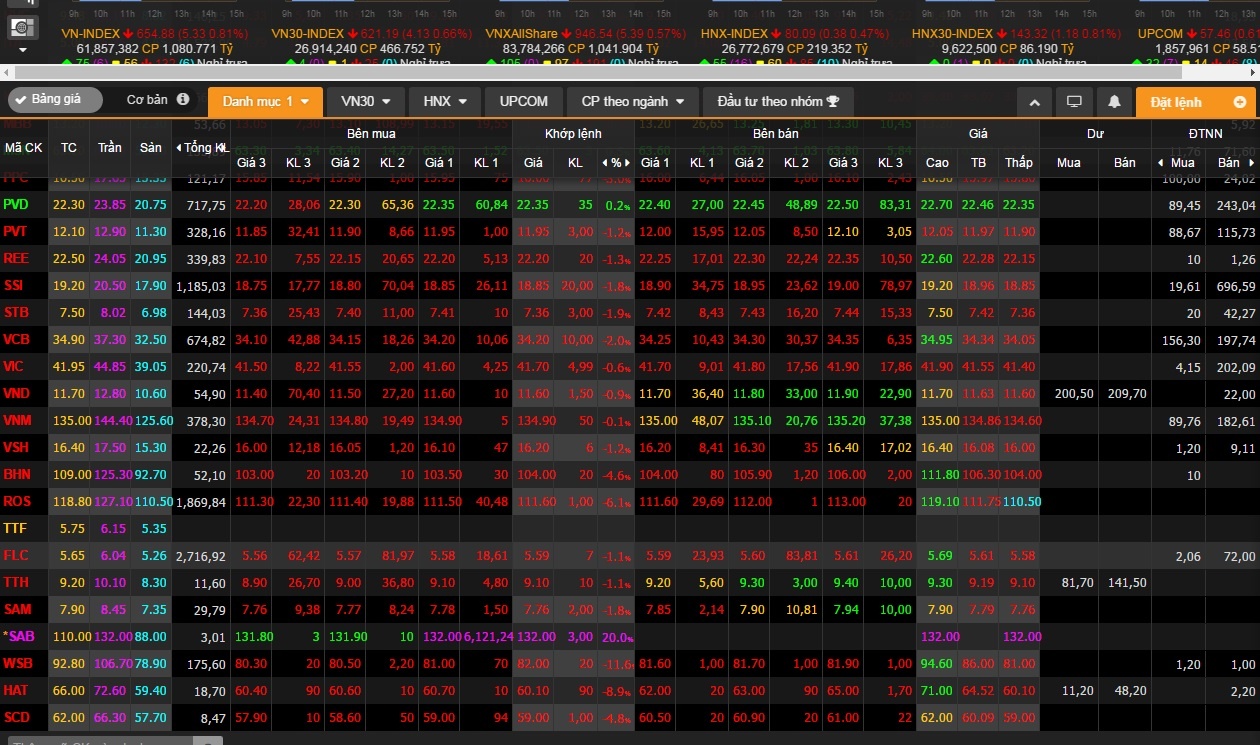Screen dimensions: 1260x745
Task: Expand the VN30 dropdown list
Action: pyautogui.click(x=365, y=102)
